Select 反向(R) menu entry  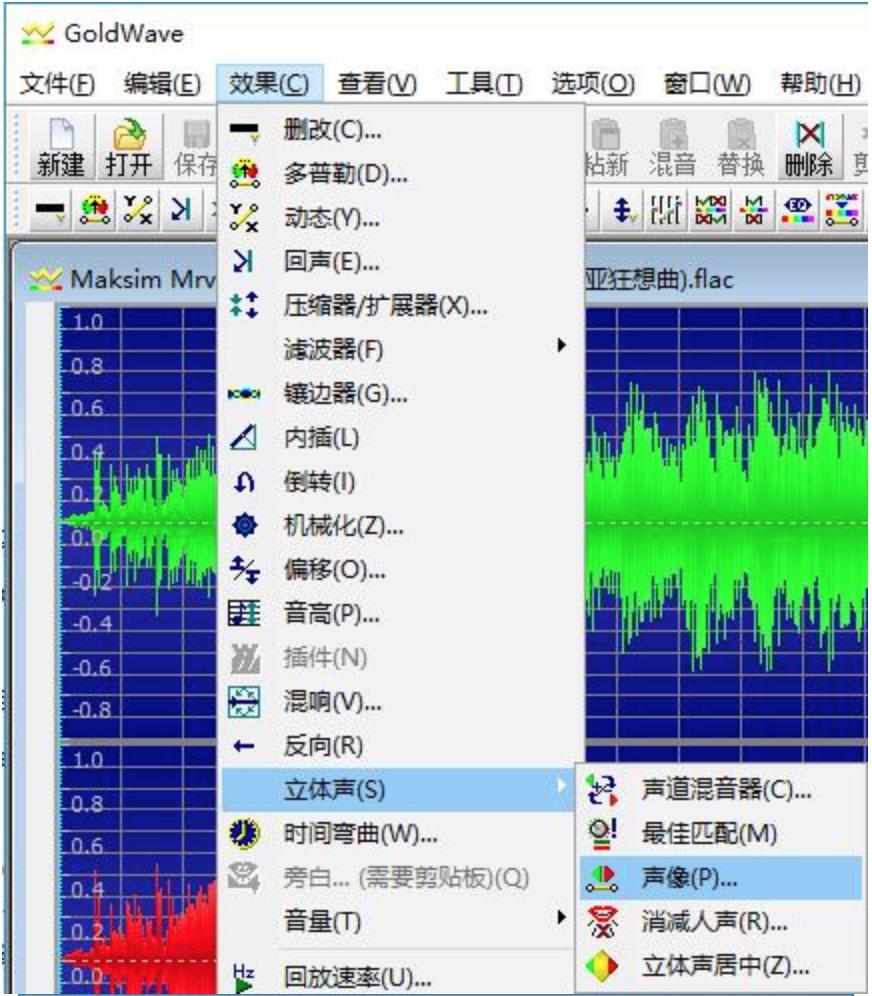pos(400,746)
